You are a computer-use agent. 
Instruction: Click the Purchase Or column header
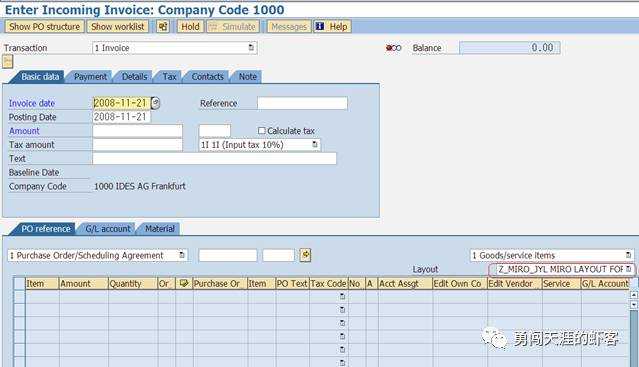(x=220, y=283)
